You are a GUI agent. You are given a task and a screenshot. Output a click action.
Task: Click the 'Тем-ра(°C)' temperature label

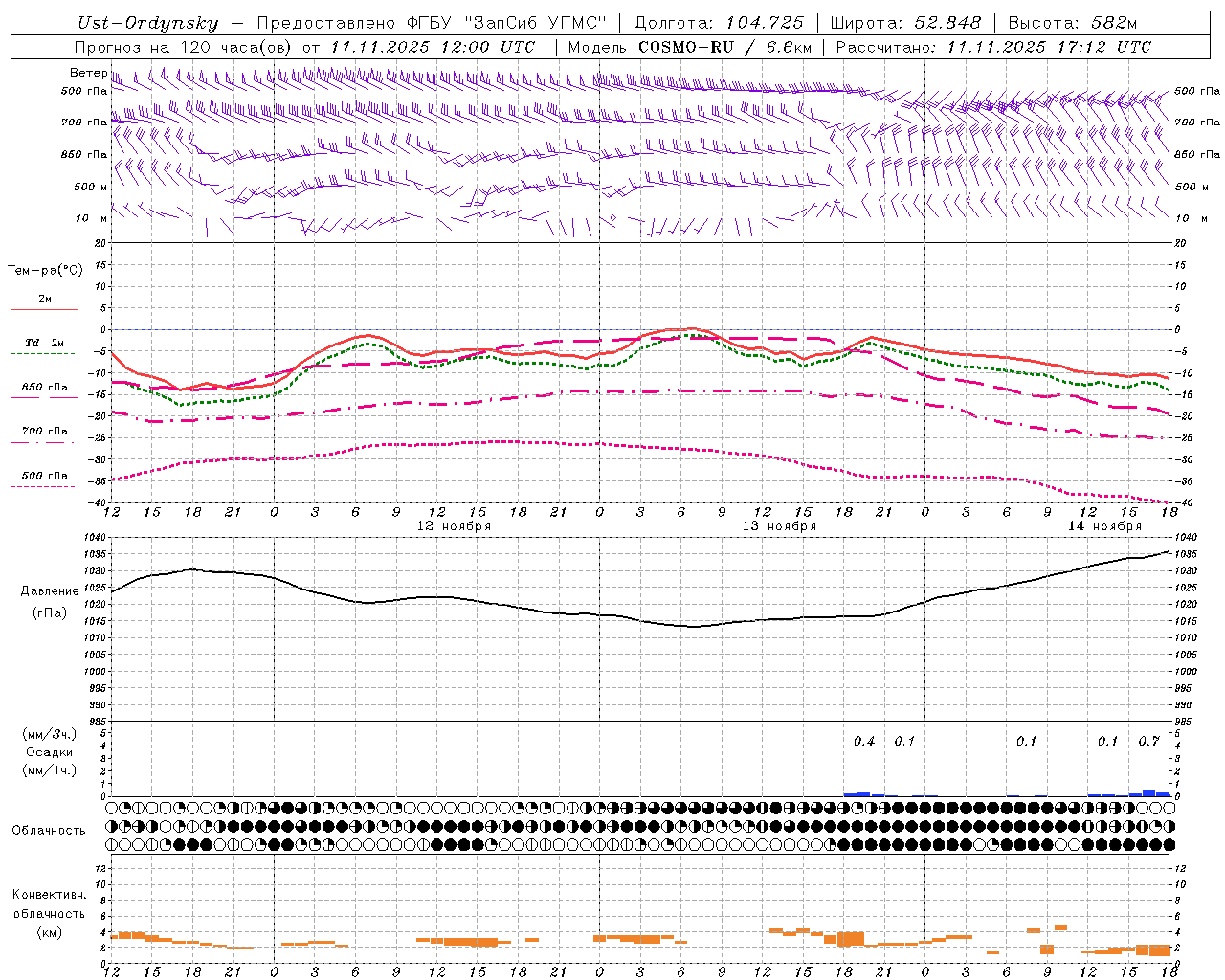(x=45, y=271)
